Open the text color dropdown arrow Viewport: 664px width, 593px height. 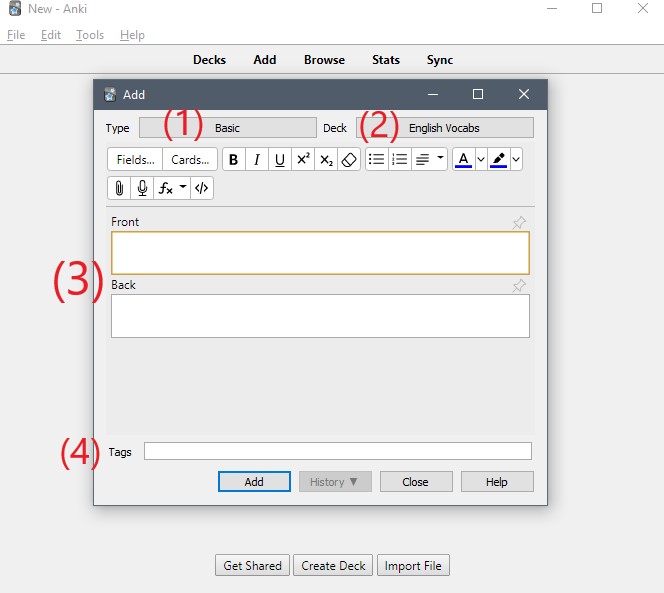(481, 160)
